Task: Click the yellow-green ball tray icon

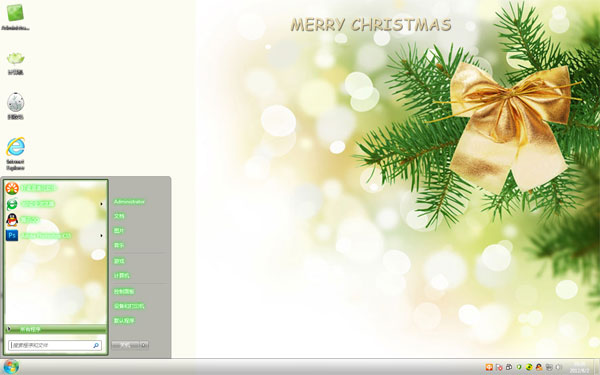Action: point(529,367)
